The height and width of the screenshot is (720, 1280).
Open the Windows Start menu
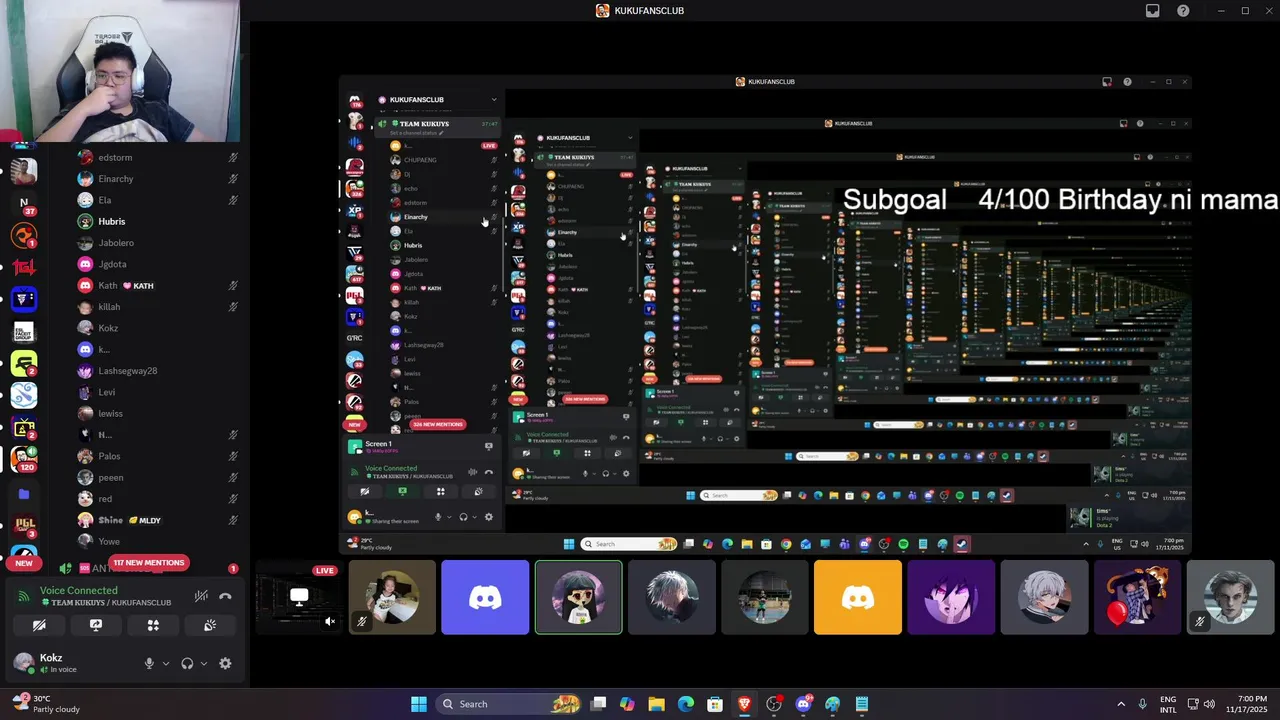419,704
